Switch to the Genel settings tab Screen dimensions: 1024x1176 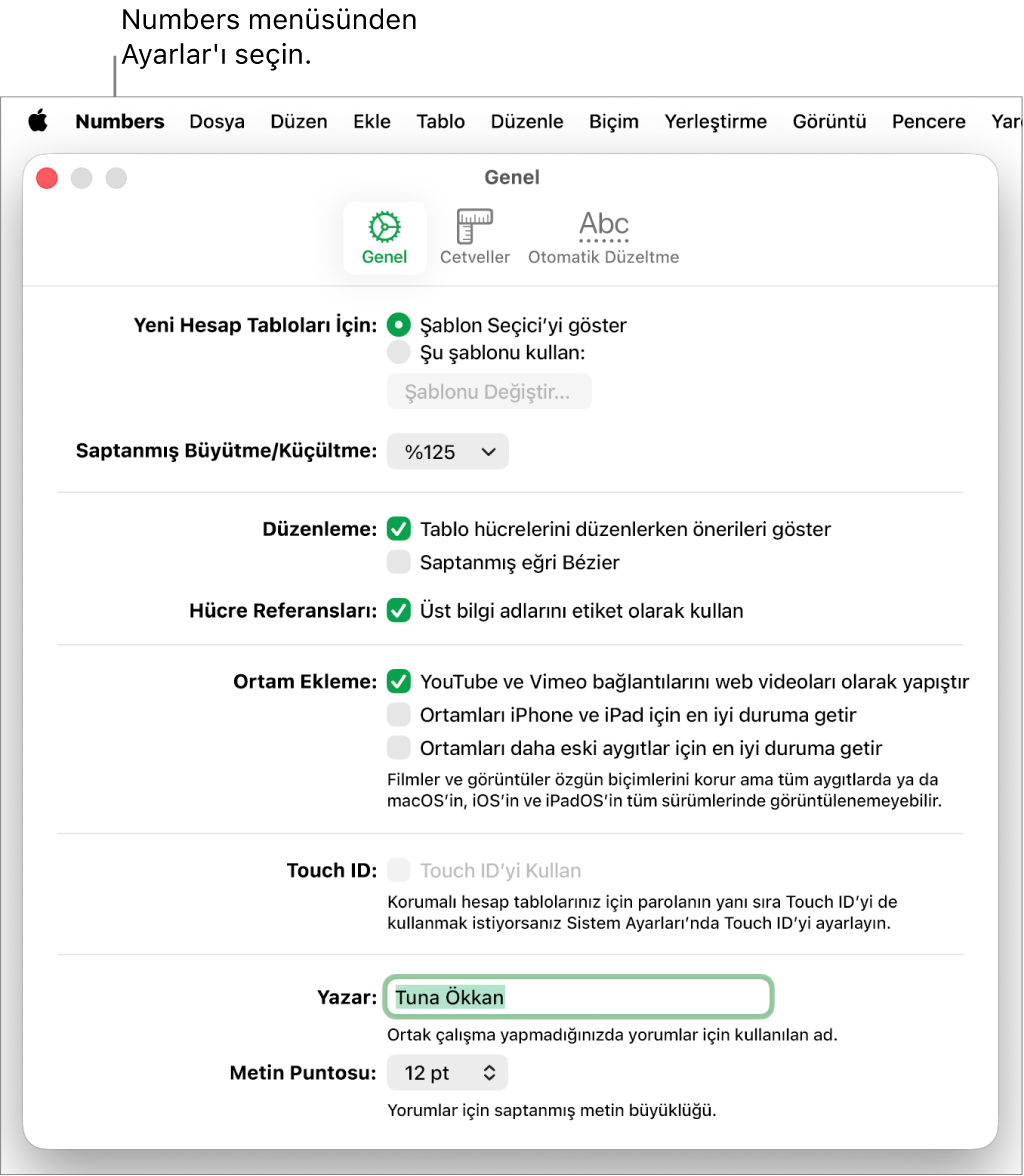(x=385, y=238)
